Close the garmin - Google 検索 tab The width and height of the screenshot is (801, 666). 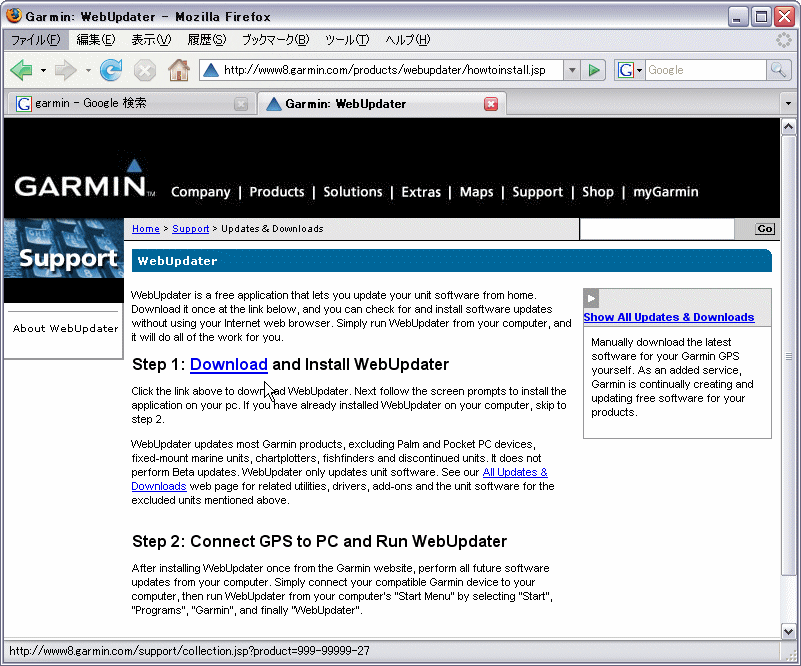point(241,104)
